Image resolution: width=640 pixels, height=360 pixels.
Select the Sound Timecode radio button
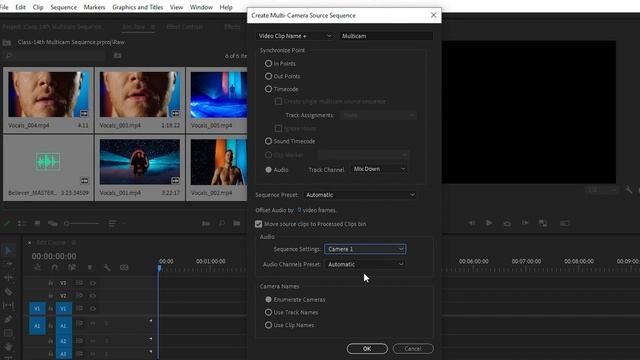point(268,141)
